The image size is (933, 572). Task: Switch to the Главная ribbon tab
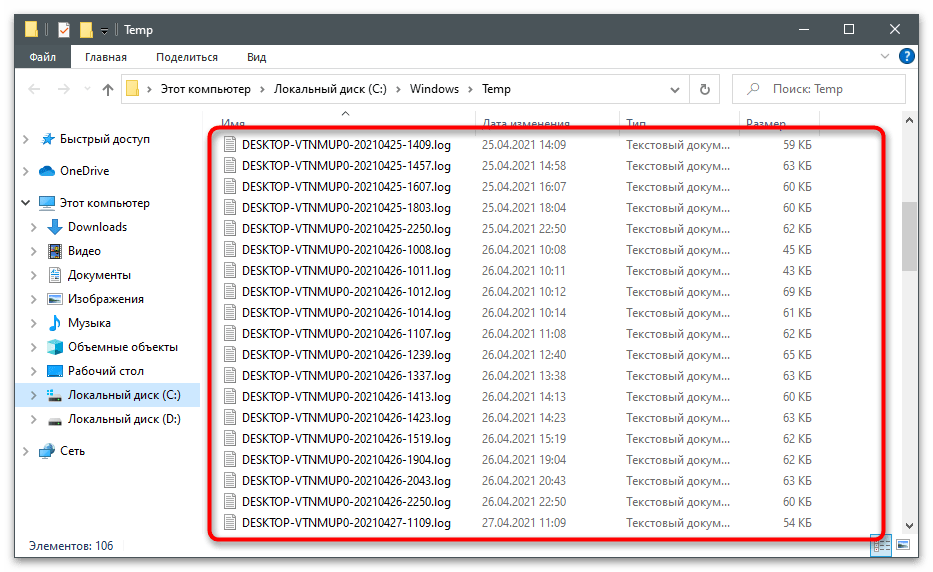[x=106, y=57]
